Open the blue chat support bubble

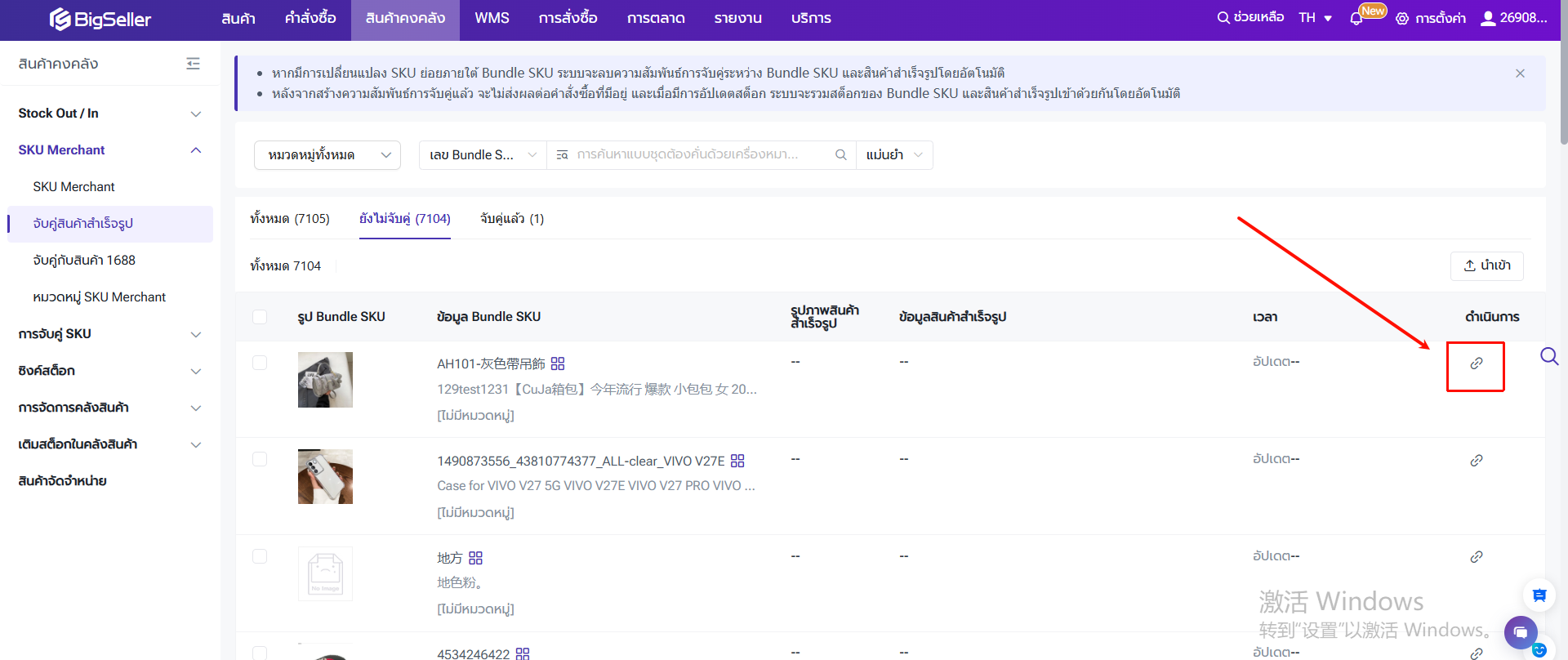point(1520,632)
